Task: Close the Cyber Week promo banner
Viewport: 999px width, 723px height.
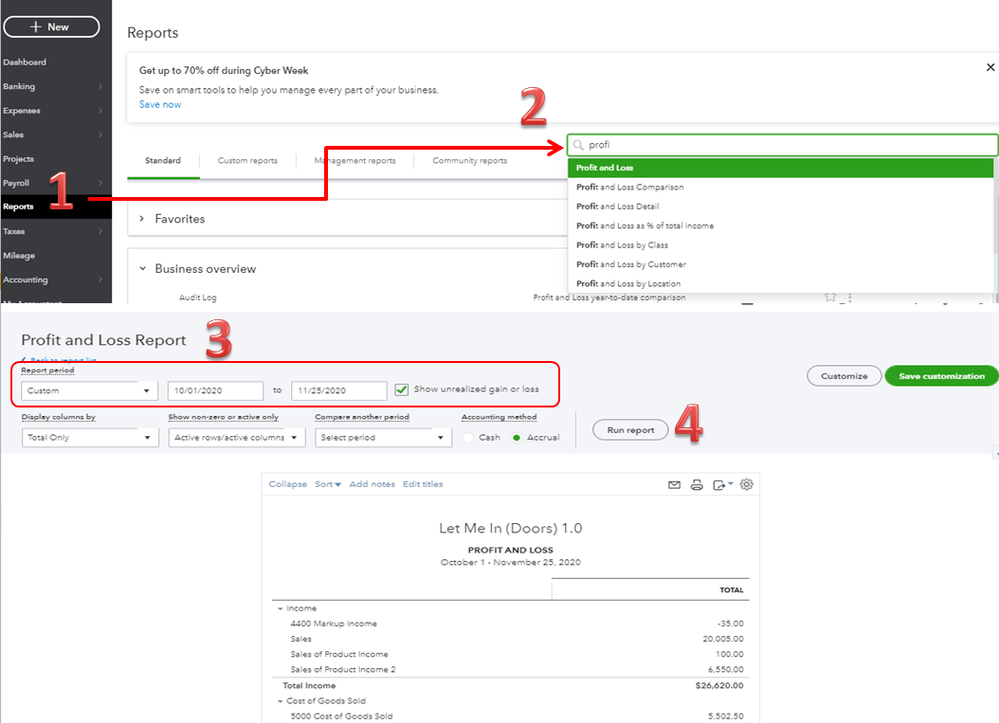Action: click(x=990, y=67)
